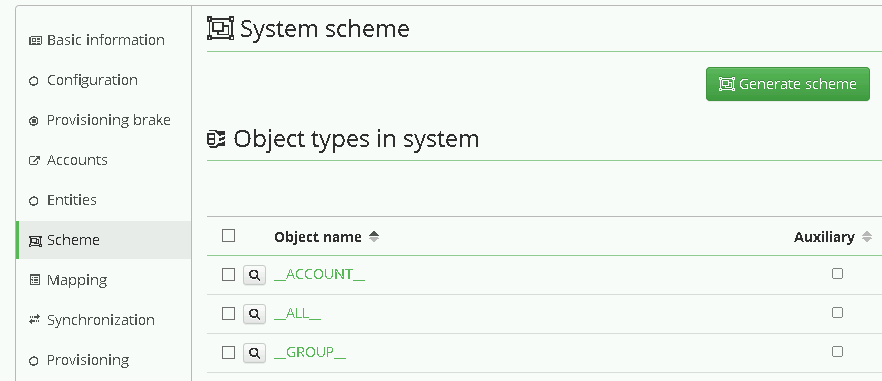The height and width of the screenshot is (381, 882).
Task: Open the __ACCOUNT__ object link
Action: 319,274
